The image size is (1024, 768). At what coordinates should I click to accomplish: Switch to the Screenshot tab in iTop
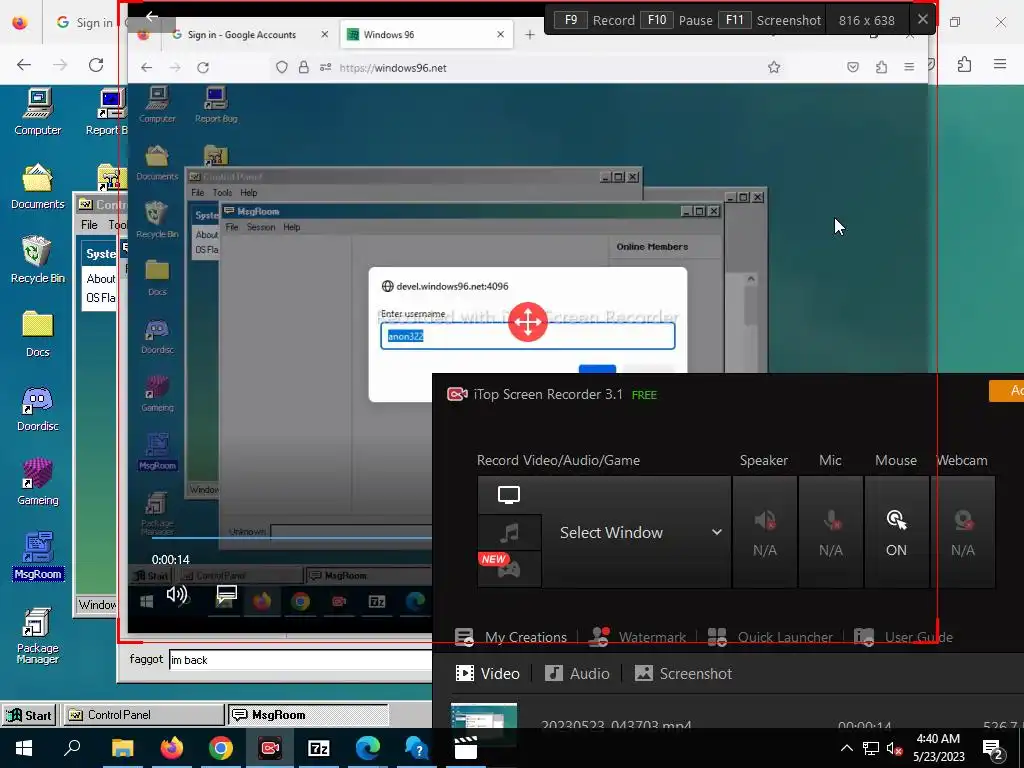[683, 673]
